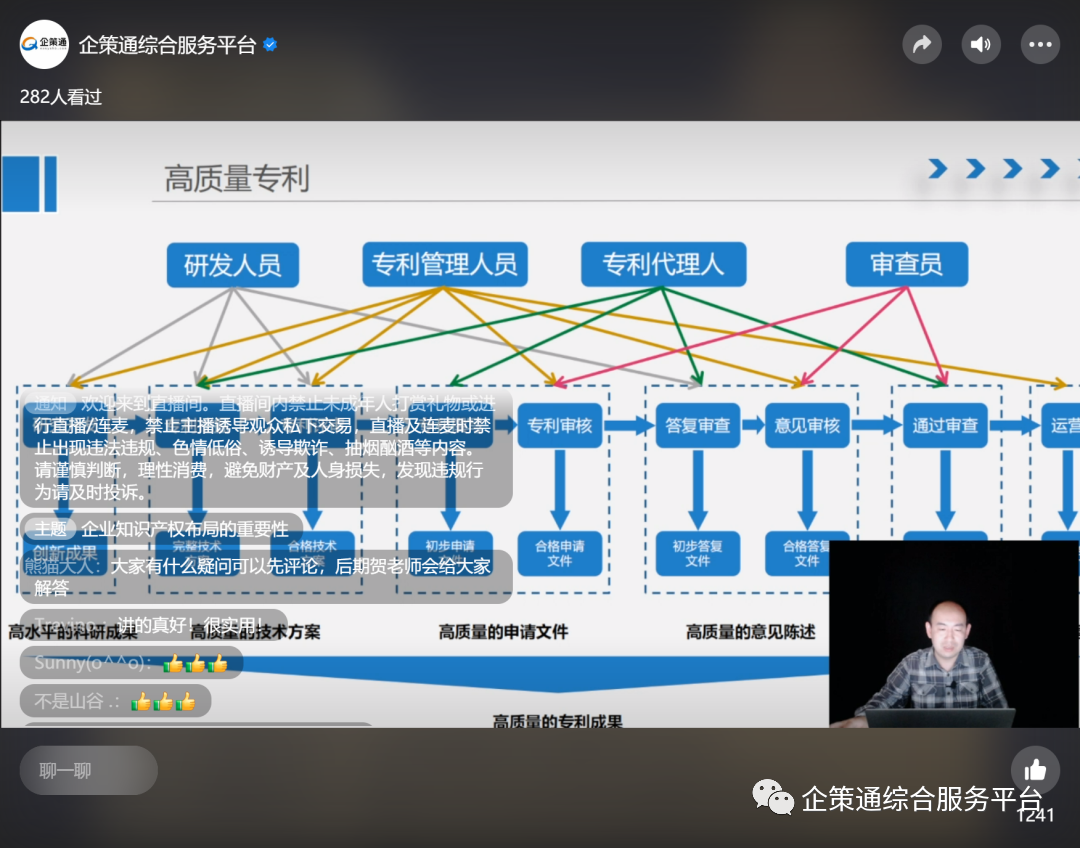
Task: Click the WeChat logo watermark
Action: click(773, 797)
